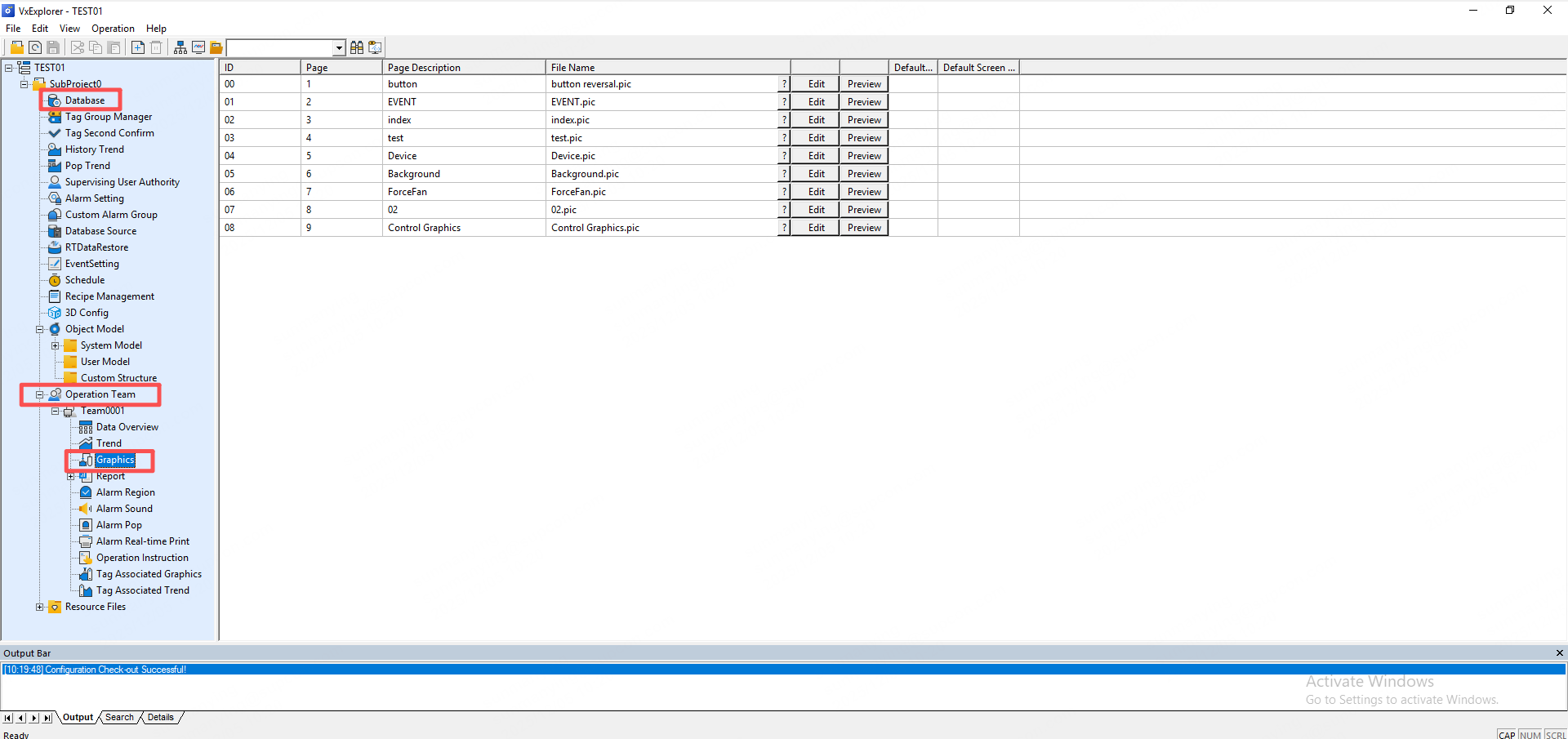
Task: Open the toolbar combo box dropdown arrow
Action: pyautogui.click(x=339, y=47)
